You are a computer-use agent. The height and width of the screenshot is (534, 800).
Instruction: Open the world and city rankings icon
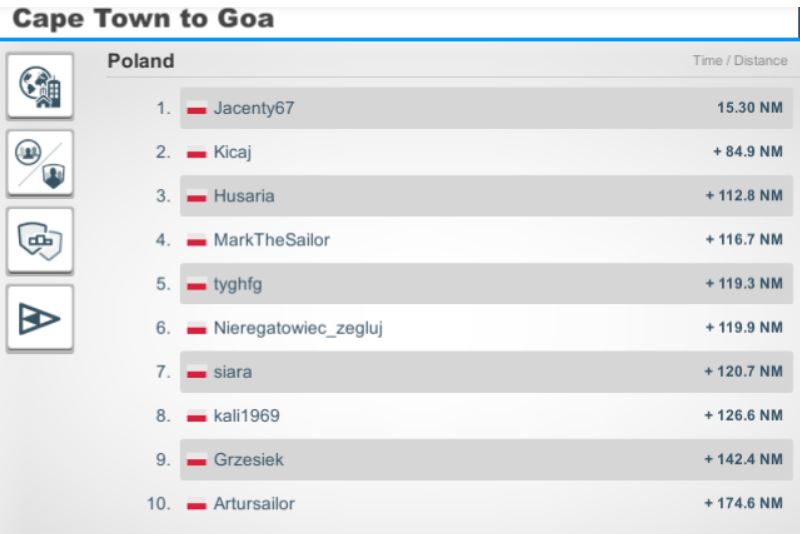(40, 86)
